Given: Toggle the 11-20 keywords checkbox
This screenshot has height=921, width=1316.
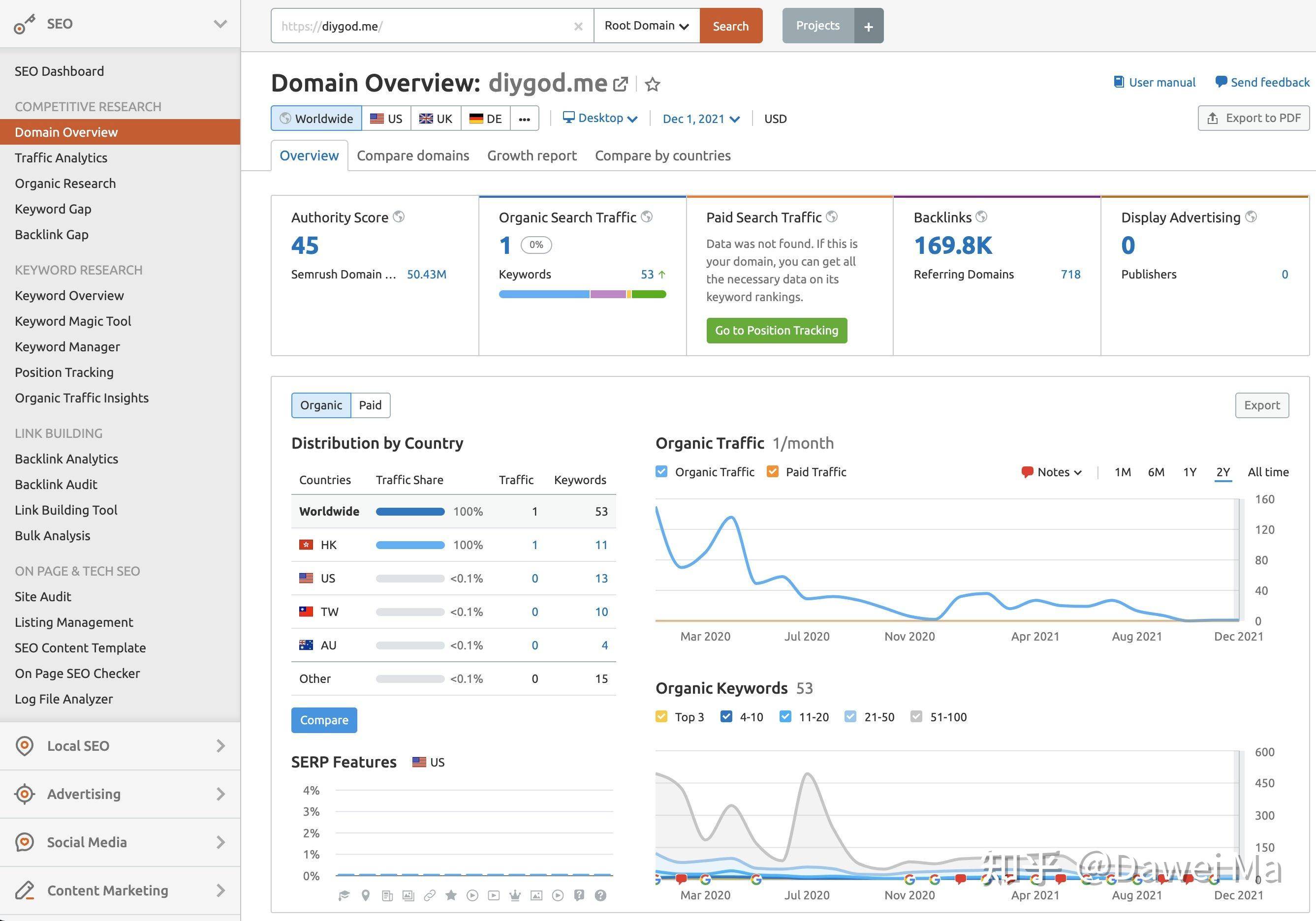Looking at the screenshot, I should 785,716.
